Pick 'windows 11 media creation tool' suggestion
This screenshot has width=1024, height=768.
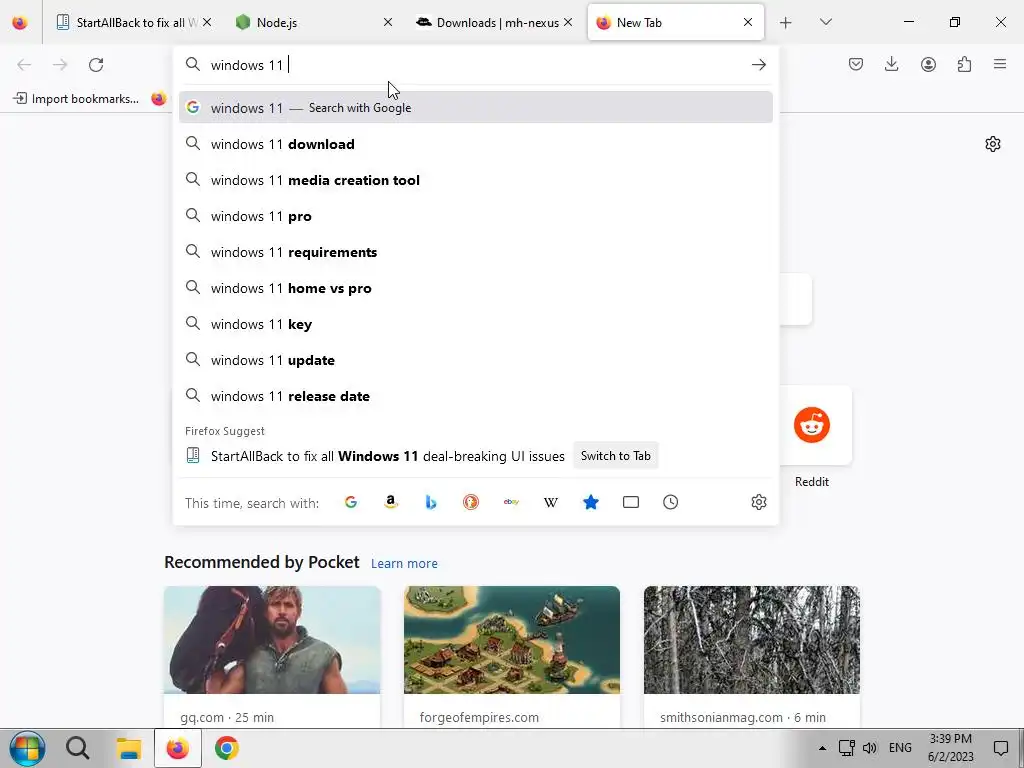(475, 180)
